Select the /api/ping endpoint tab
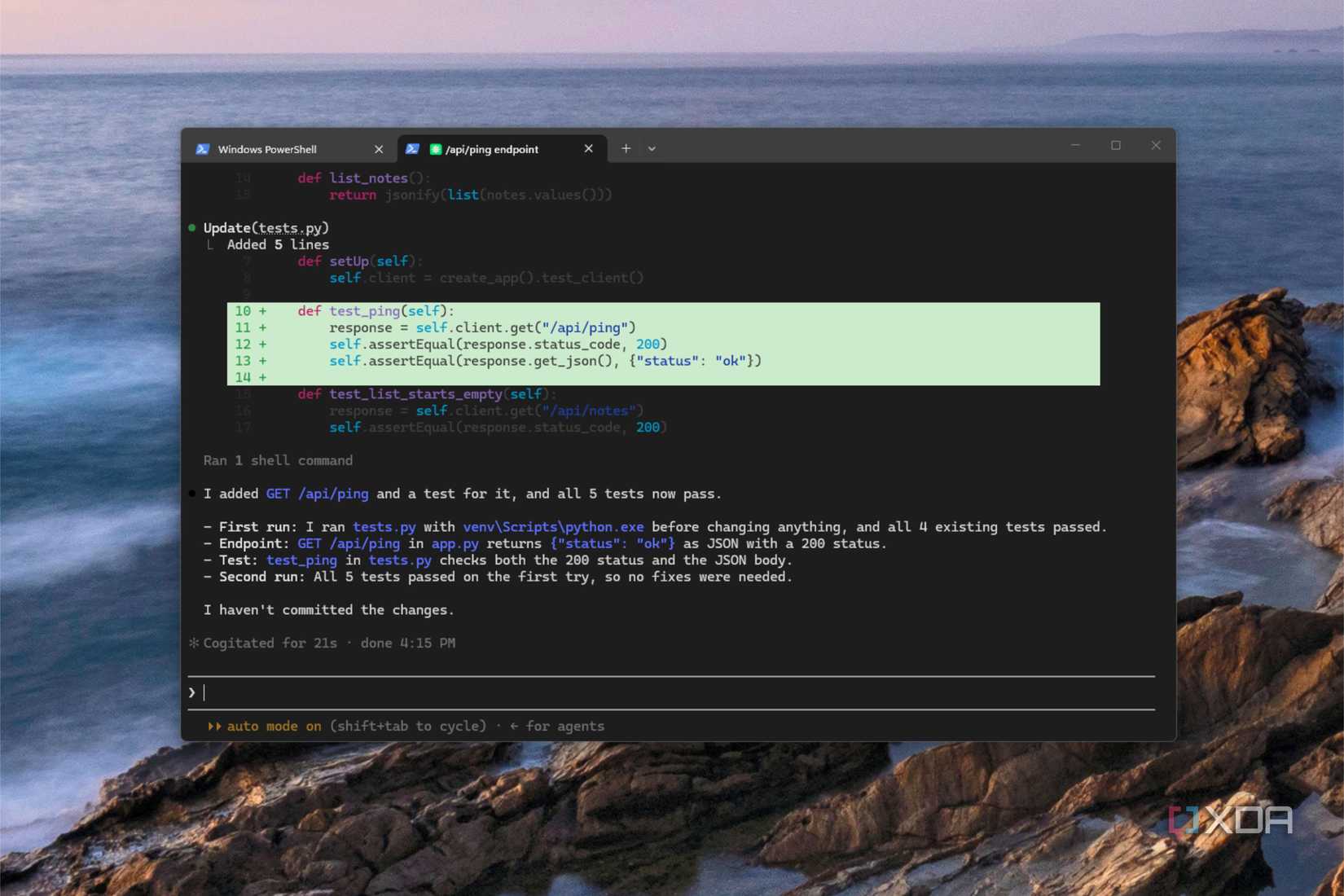 [x=501, y=149]
